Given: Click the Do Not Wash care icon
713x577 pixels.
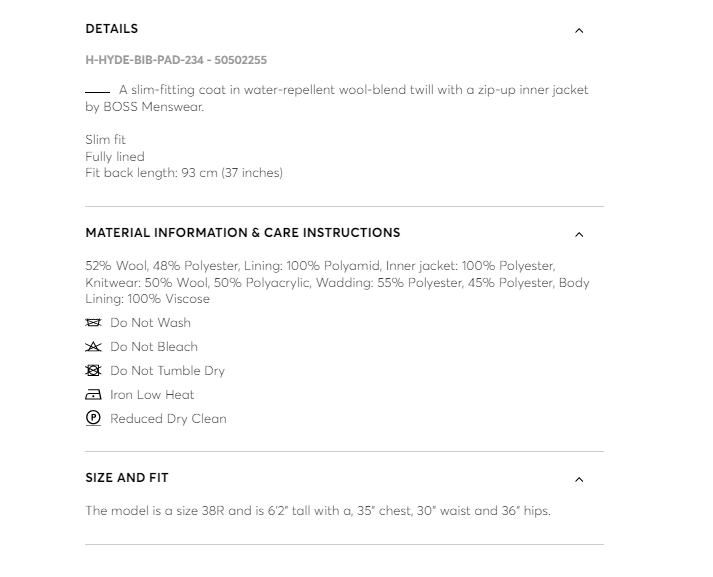Looking at the screenshot, I should point(94,323).
